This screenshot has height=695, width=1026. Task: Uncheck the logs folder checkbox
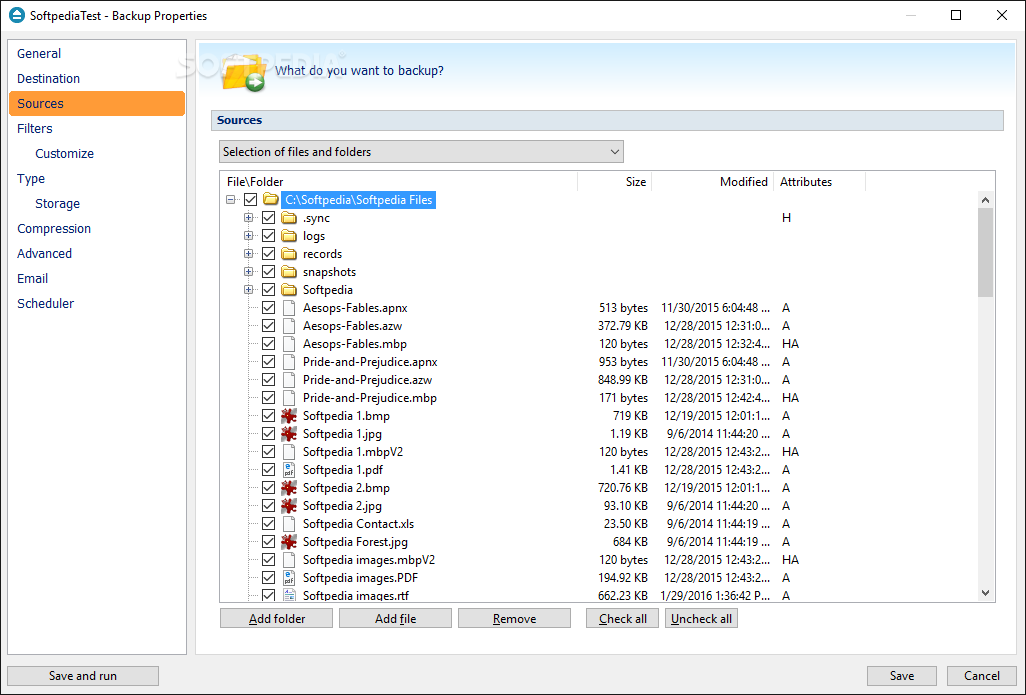(x=268, y=236)
